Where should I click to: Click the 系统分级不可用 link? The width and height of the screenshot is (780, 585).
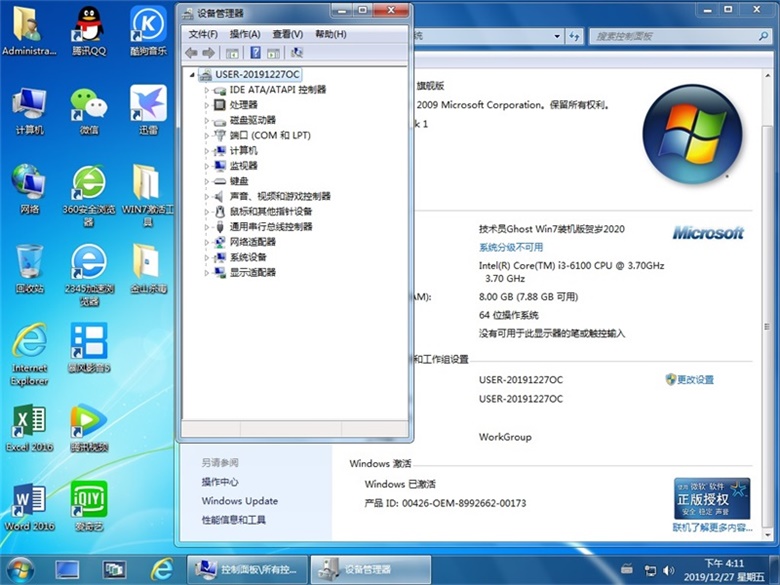[x=511, y=247]
